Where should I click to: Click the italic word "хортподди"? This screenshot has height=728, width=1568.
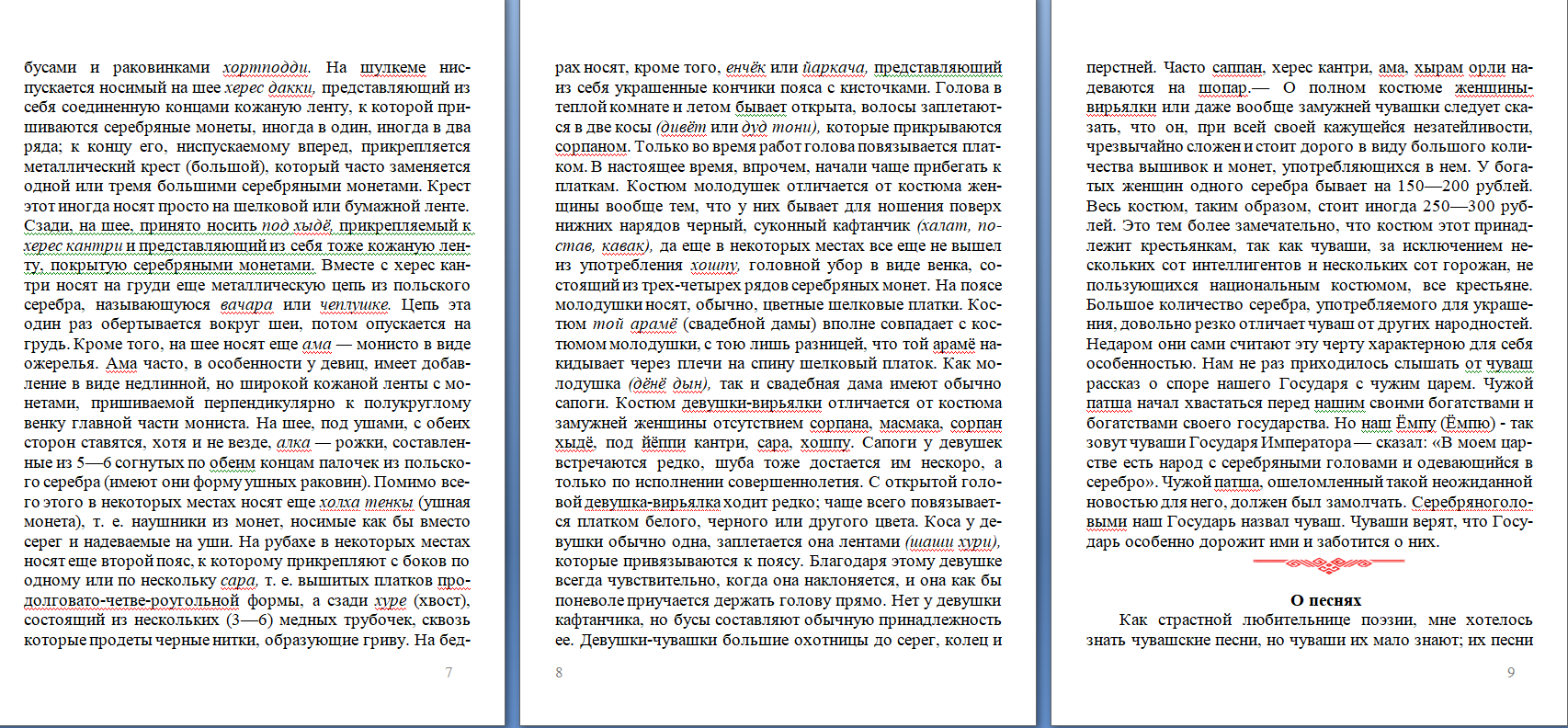[266, 67]
